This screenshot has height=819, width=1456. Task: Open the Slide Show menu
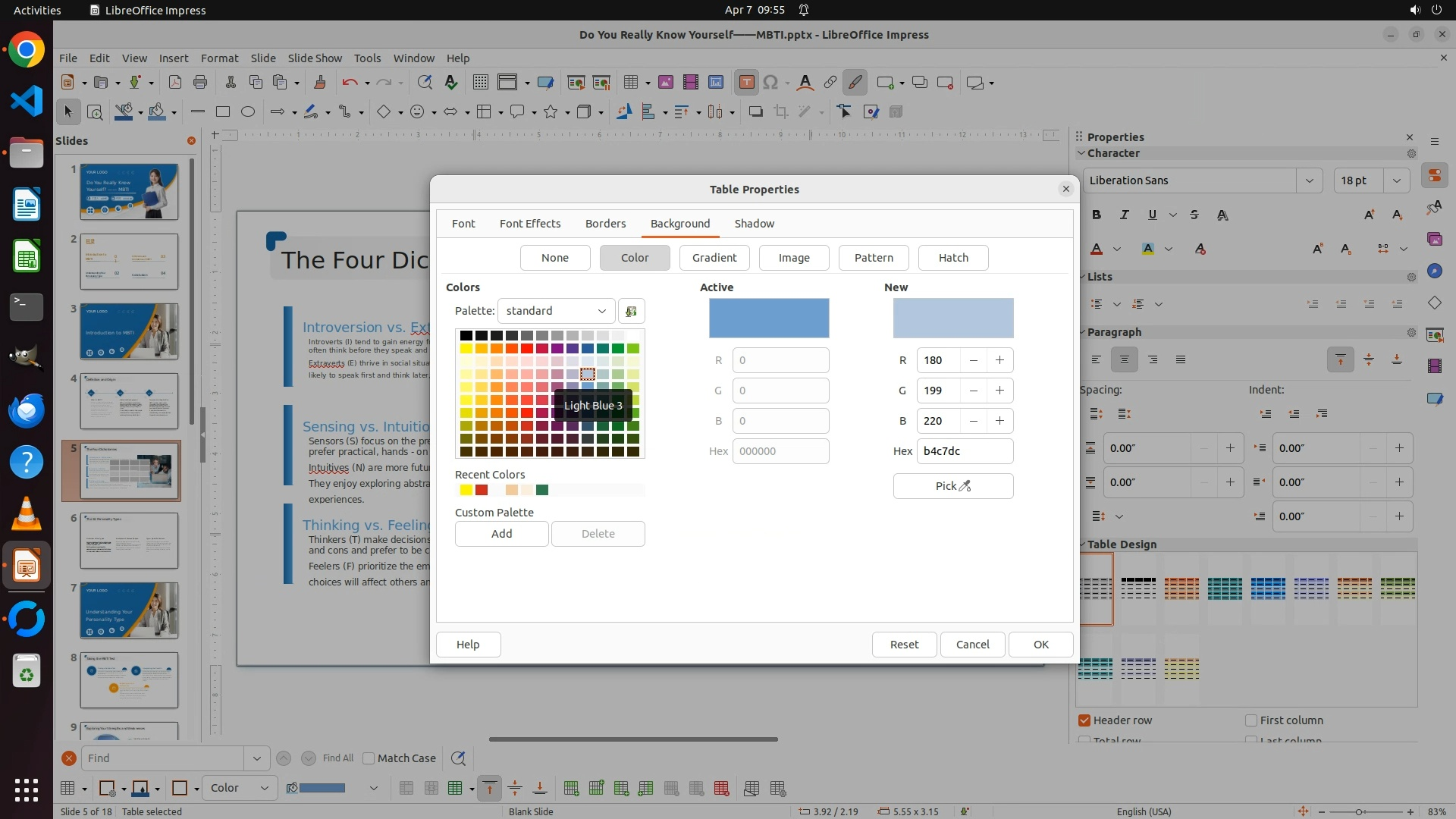[x=315, y=58]
